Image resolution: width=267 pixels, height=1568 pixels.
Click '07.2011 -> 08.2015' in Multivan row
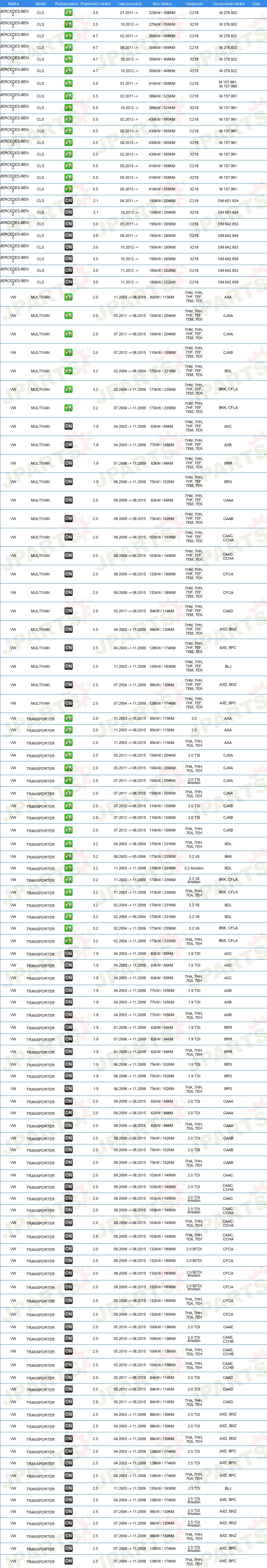click(129, 334)
